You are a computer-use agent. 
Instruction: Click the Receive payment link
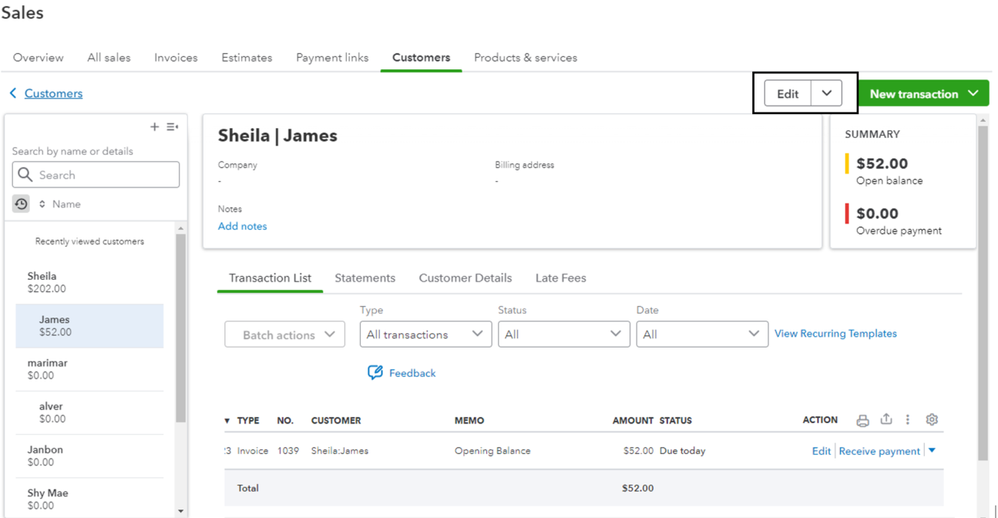[879, 451]
